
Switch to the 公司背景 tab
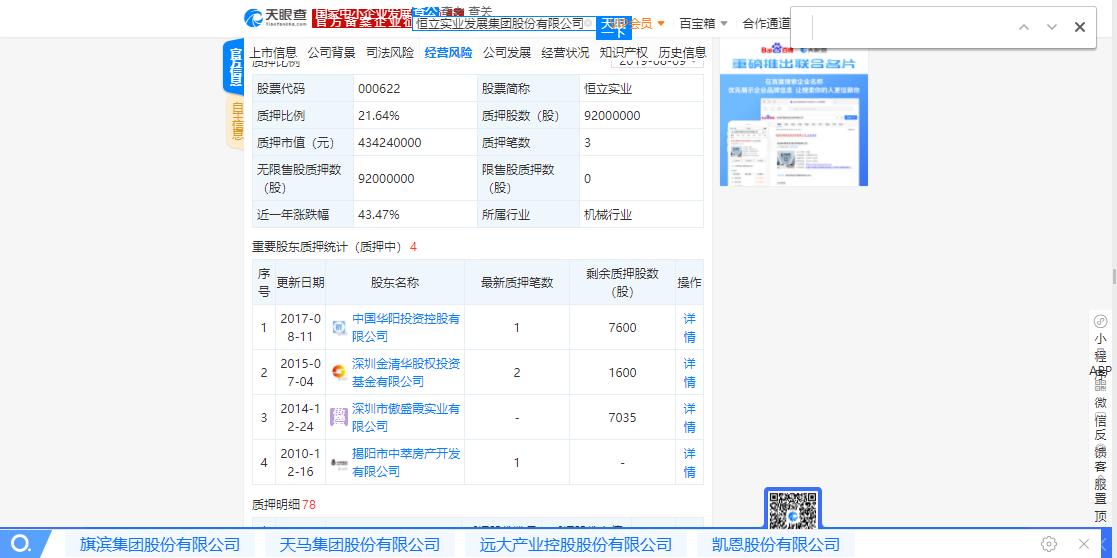(x=331, y=52)
